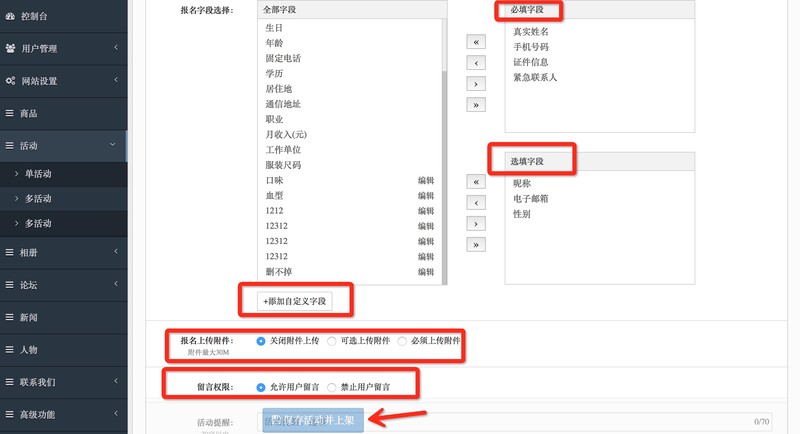Select 职业 in all fields list
This screenshot has height=434, width=800.
point(274,119)
